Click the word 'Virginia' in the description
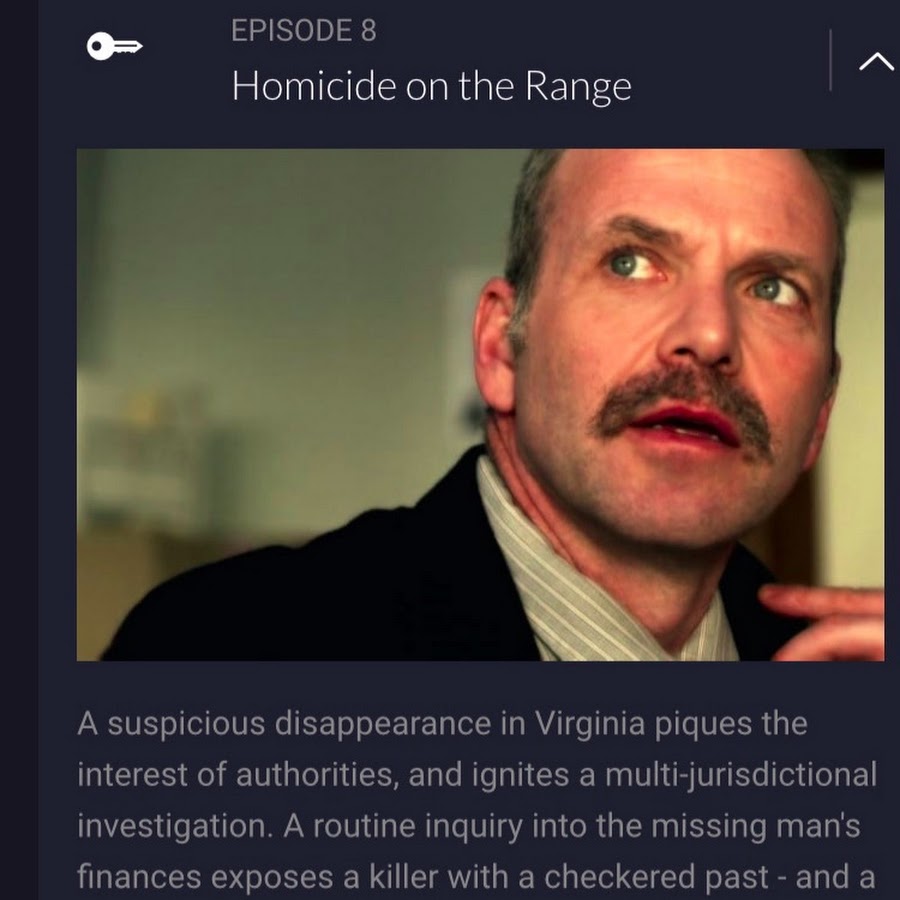 (590, 724)
